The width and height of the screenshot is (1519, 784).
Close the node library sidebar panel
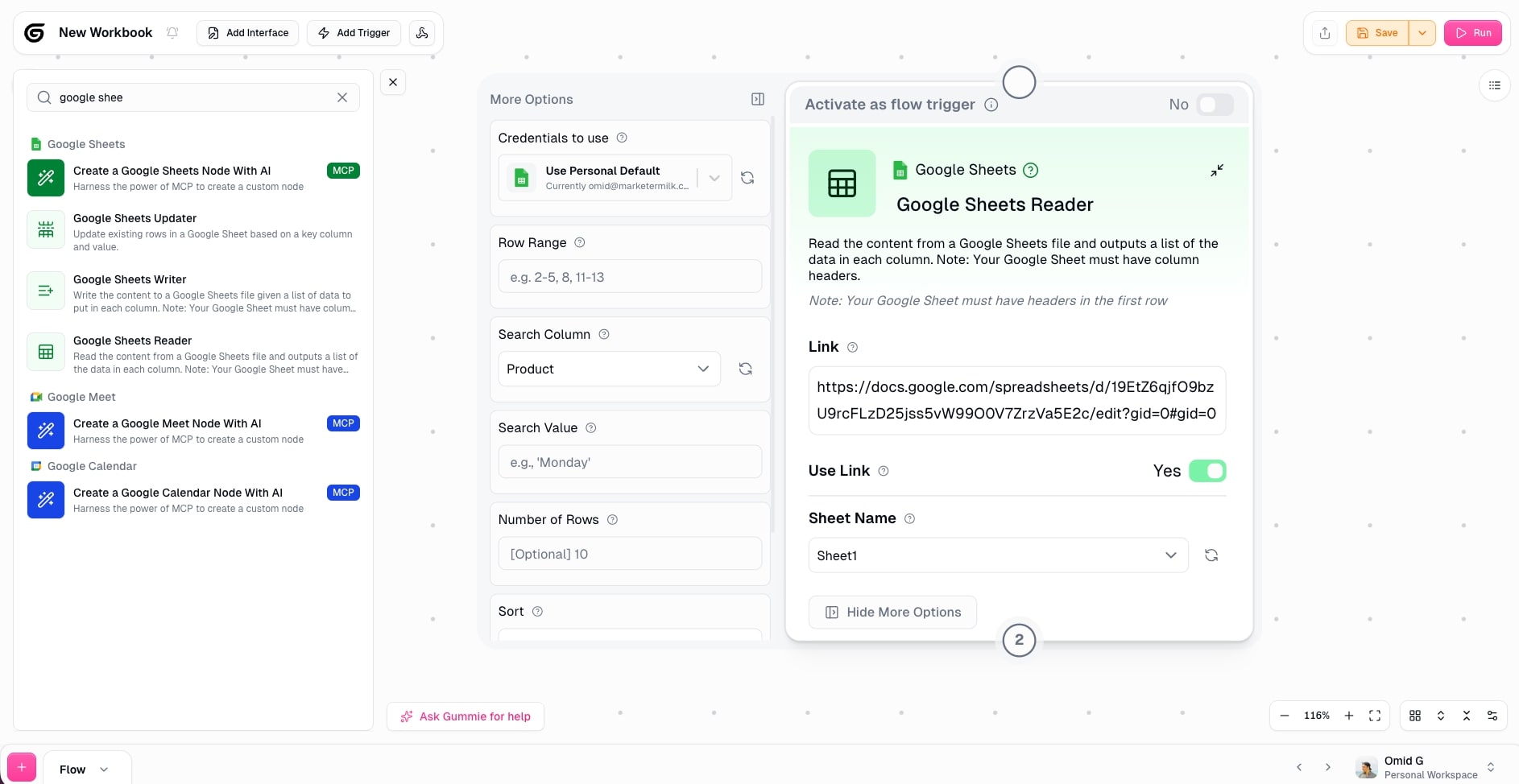point(393,82)
